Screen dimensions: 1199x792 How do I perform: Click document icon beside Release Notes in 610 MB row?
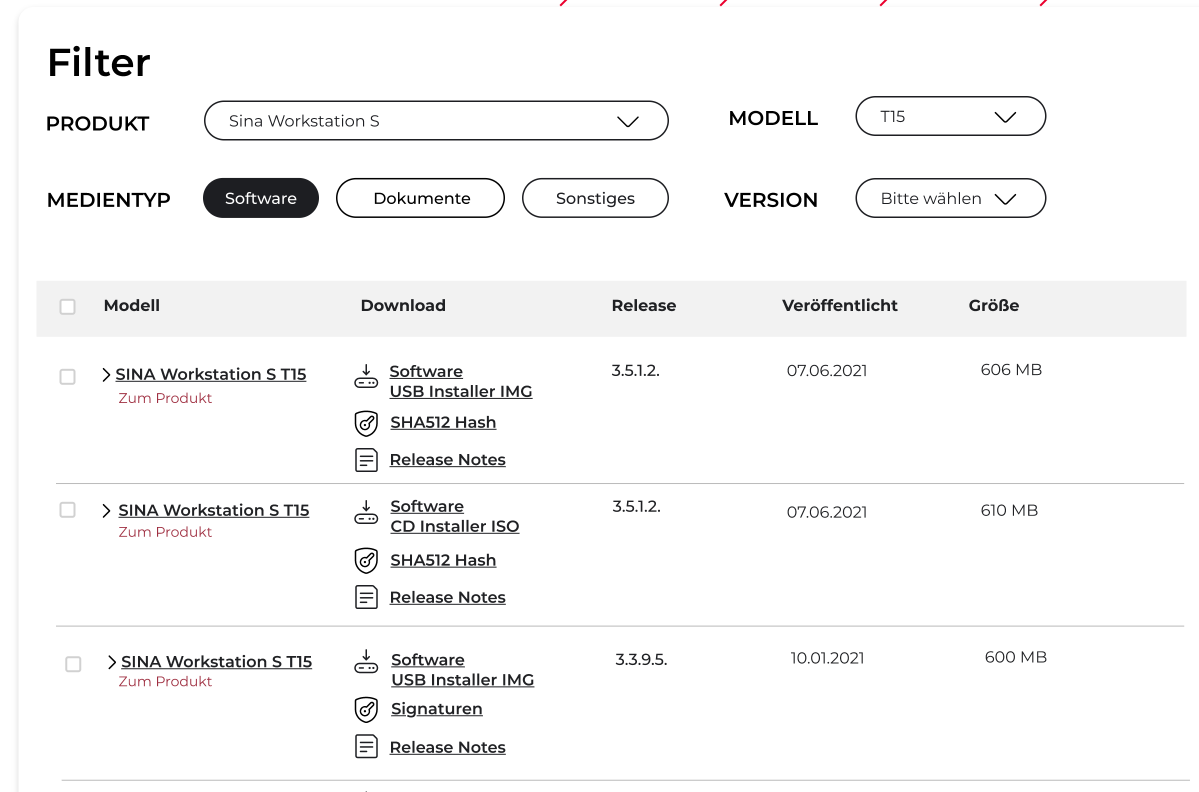(x=366, y=597)
